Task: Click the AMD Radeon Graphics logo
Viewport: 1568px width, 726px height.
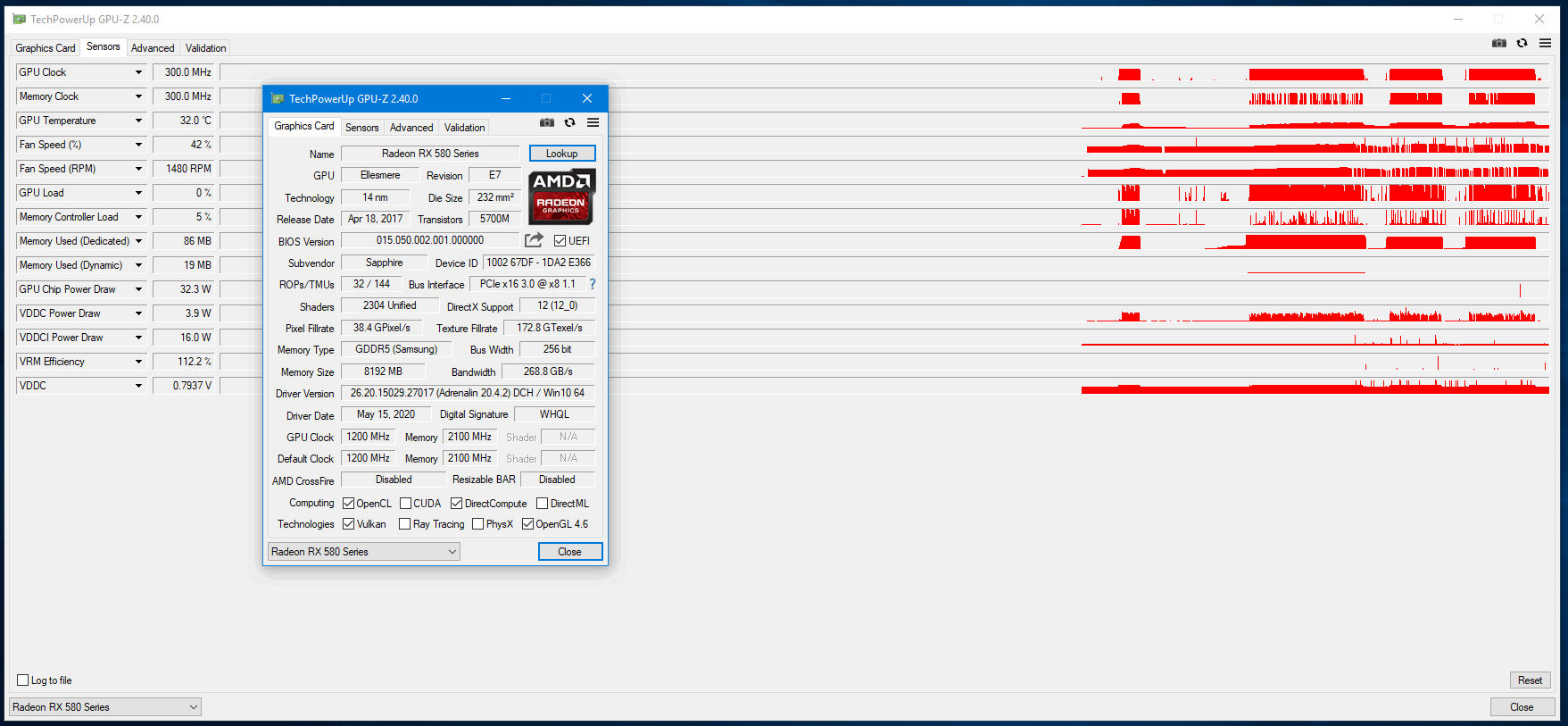Action: [x=561, y=196]
